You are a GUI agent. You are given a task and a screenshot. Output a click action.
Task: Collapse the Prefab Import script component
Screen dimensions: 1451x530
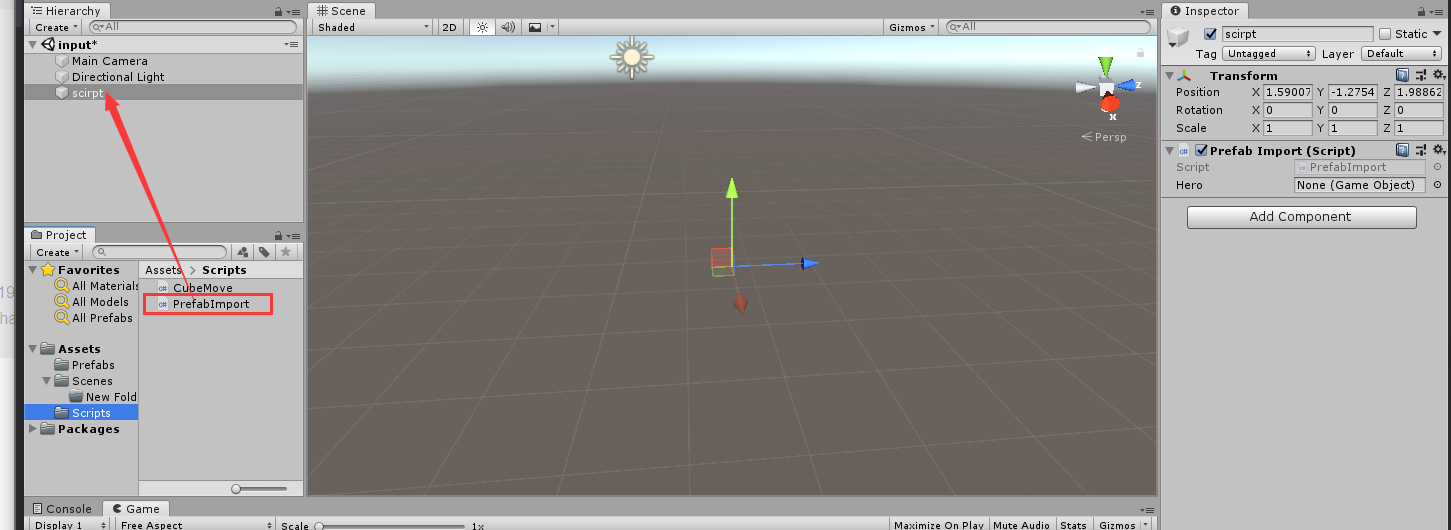[x=1170, y=150]
